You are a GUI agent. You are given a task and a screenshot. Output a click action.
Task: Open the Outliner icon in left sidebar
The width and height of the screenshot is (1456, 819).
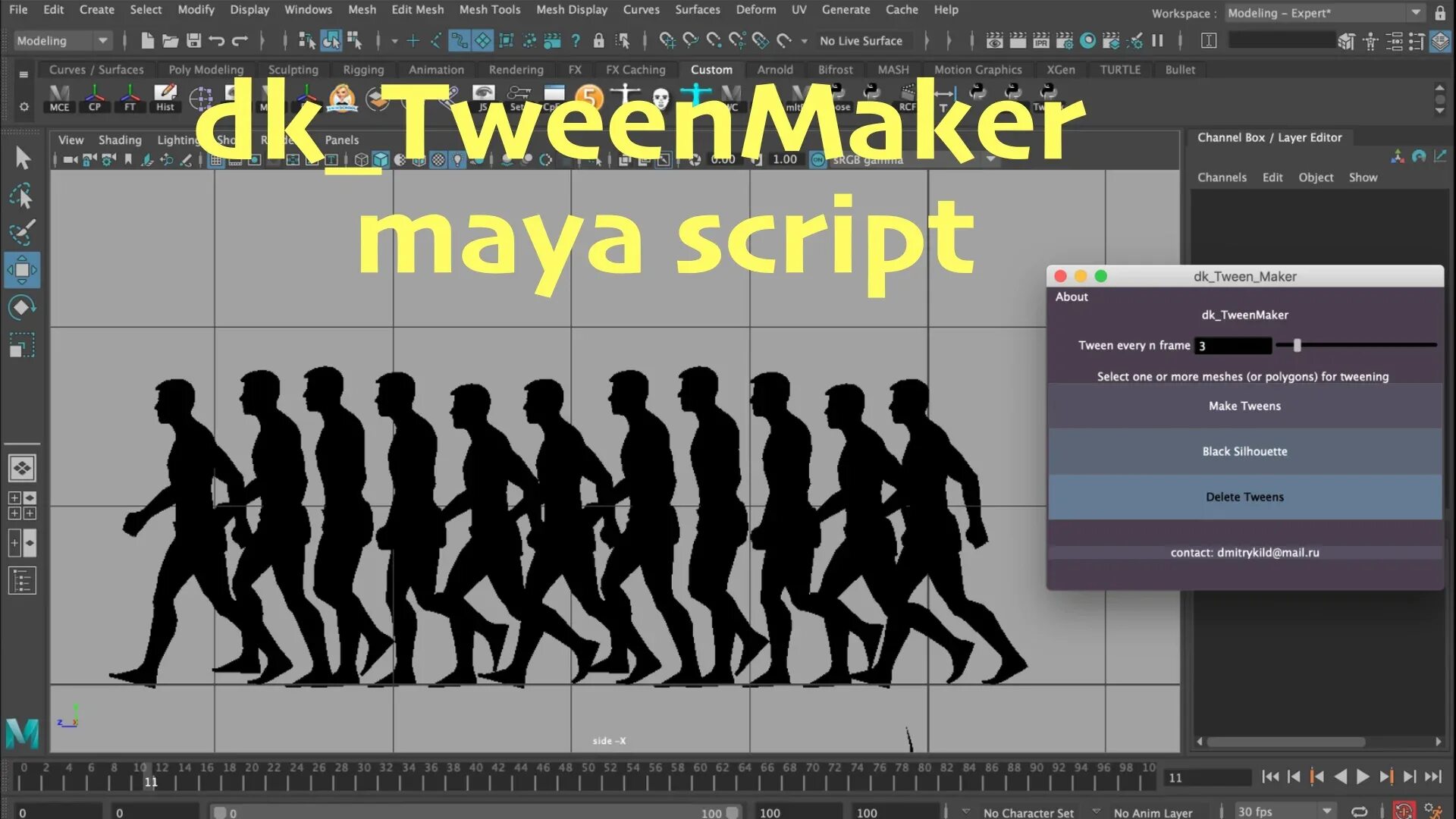(x=22, y=581)
